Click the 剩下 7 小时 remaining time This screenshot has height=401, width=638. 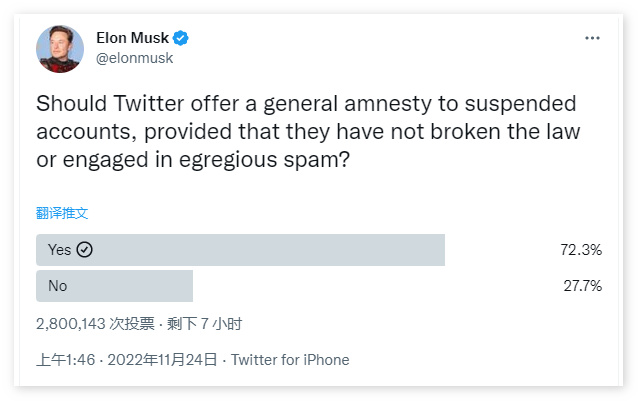tap(204, 324)
